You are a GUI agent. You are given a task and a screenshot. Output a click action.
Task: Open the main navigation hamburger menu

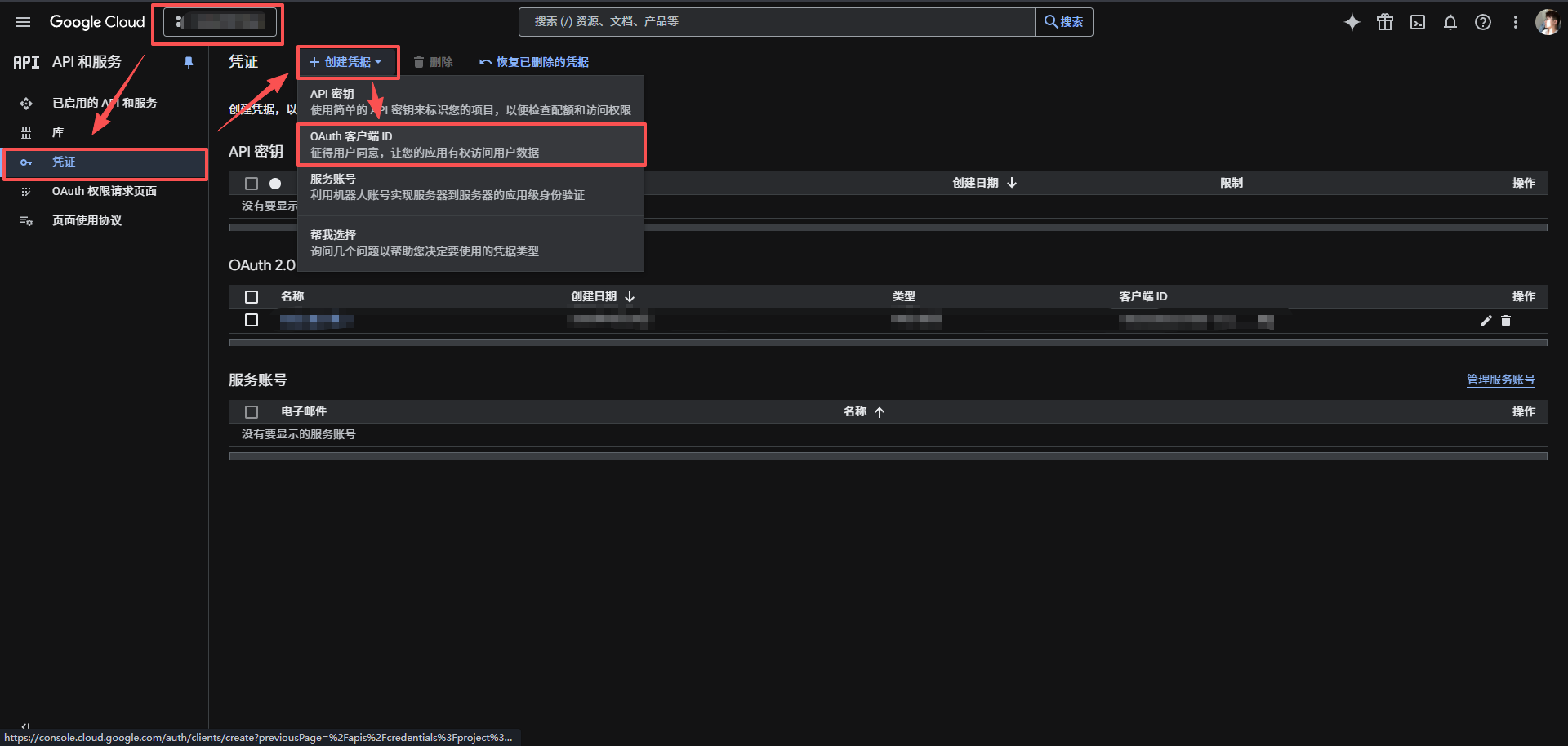23,22
